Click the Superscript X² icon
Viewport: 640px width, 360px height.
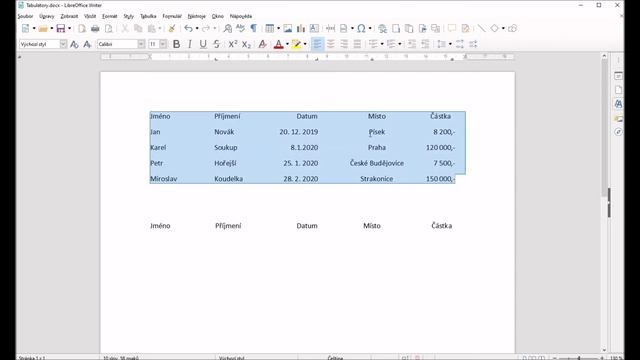point(233,44)
